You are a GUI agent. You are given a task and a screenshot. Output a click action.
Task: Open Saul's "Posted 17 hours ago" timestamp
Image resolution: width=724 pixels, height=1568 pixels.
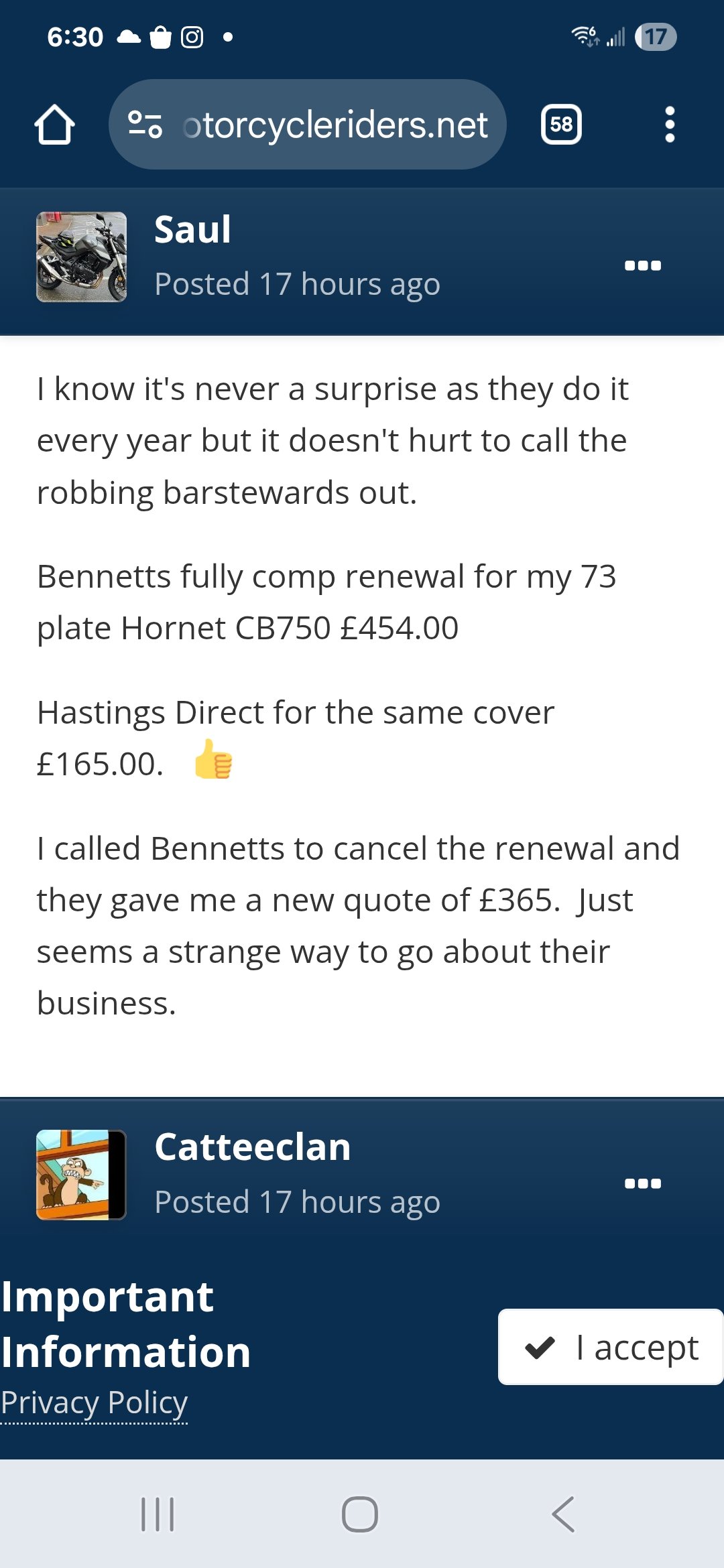[x=298, y=284]
